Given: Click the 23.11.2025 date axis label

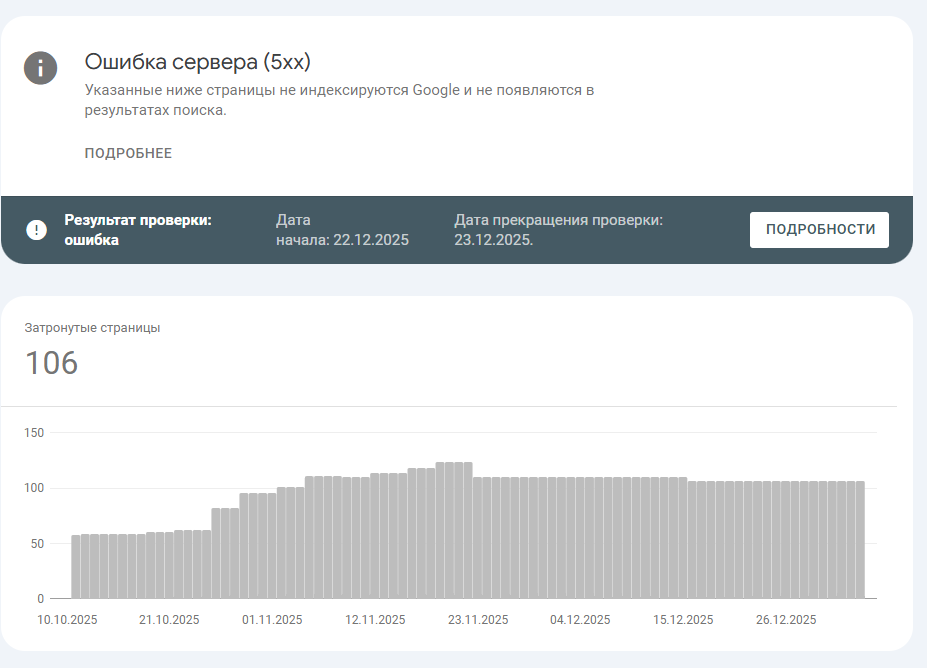Looking at the screenshot, I should (x=478, y=620).
